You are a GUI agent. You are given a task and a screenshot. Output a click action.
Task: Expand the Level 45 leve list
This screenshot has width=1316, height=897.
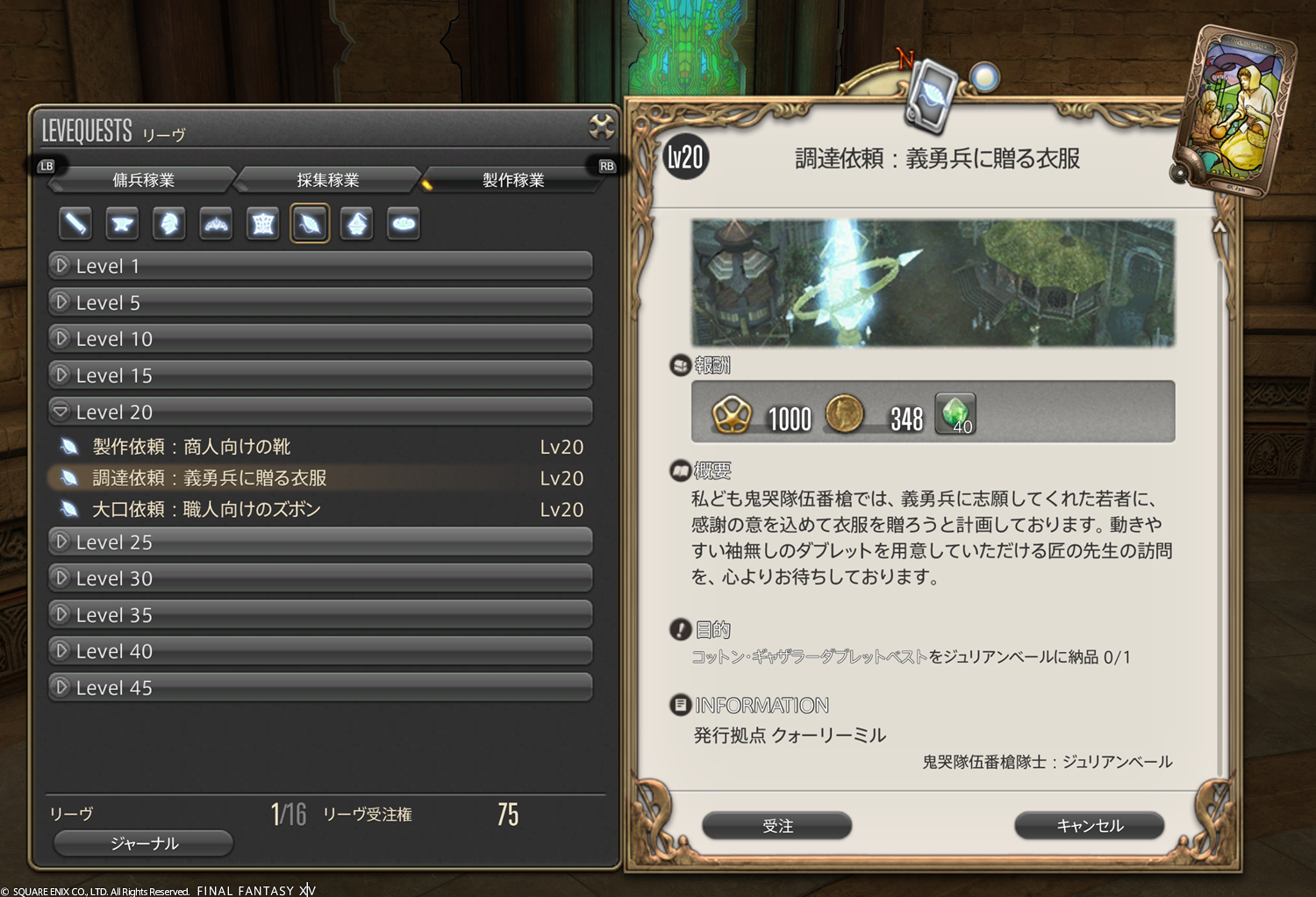tap(320, 687)
